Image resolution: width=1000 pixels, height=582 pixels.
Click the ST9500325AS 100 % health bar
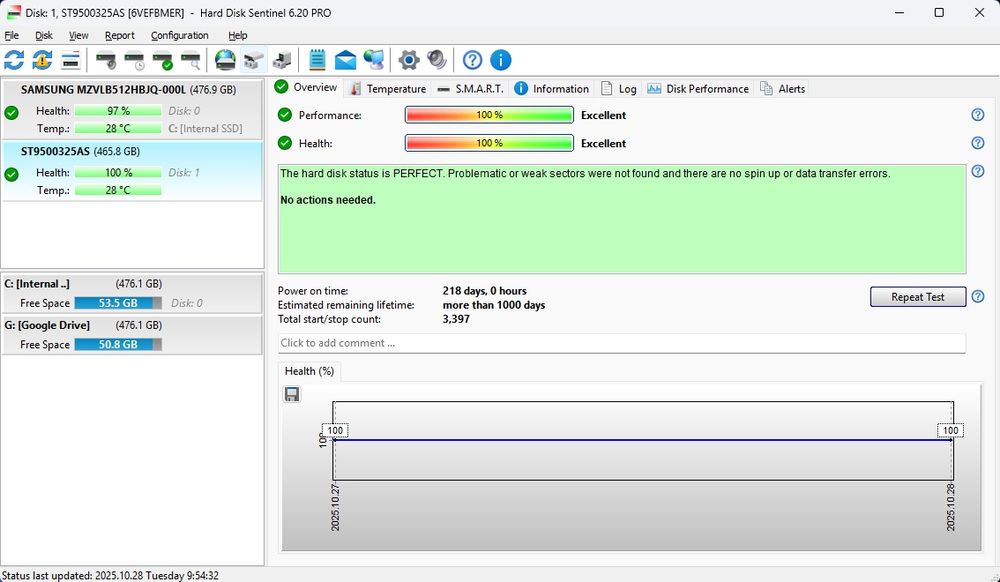(118, 172)
